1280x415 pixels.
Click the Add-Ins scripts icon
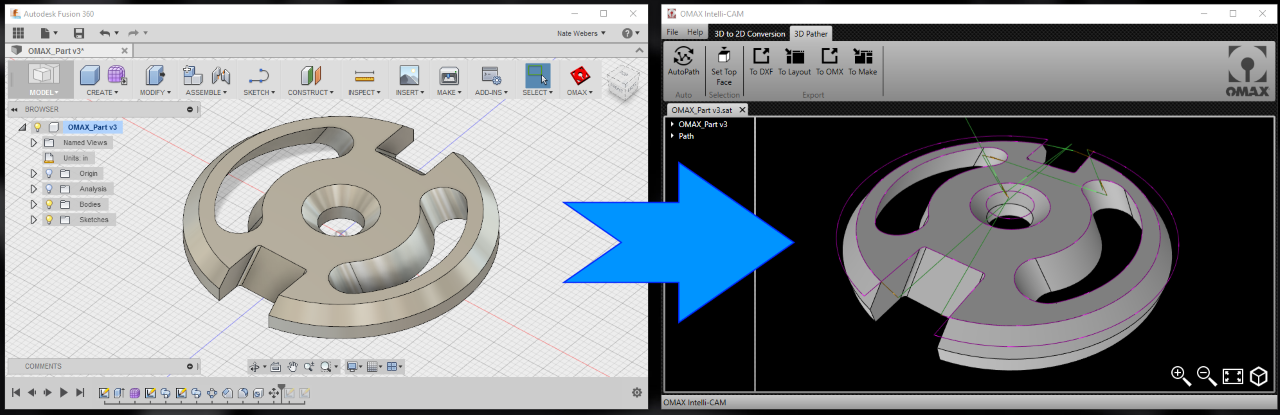pos(490,75)
